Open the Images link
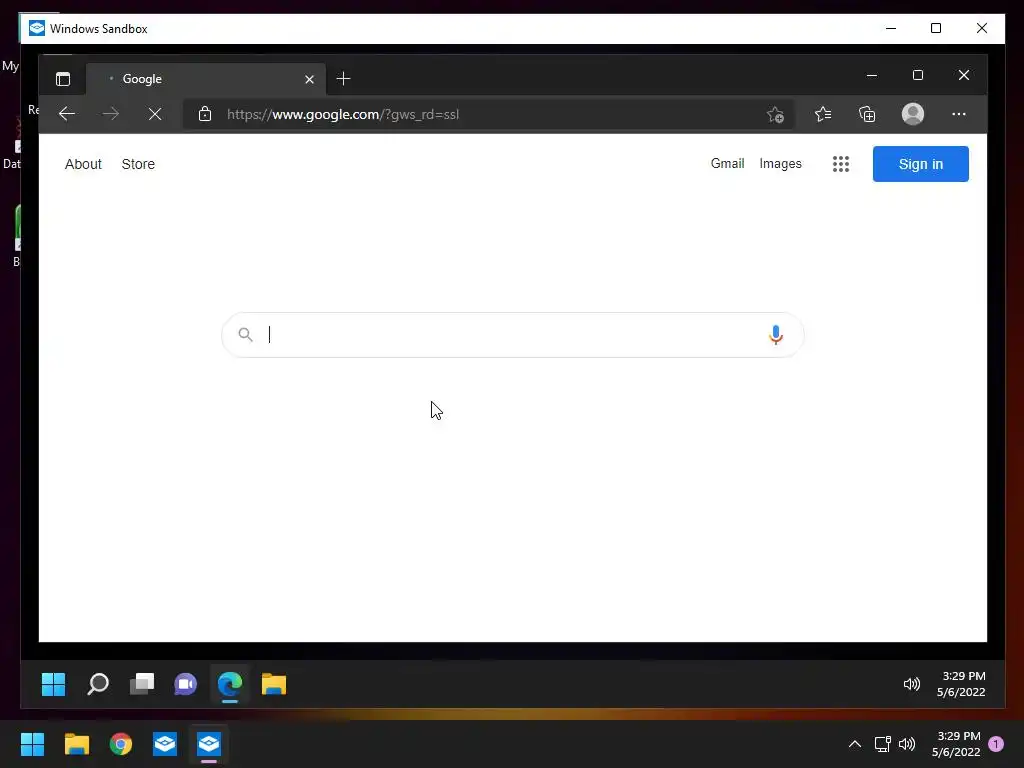 click(x=780, y=163)
